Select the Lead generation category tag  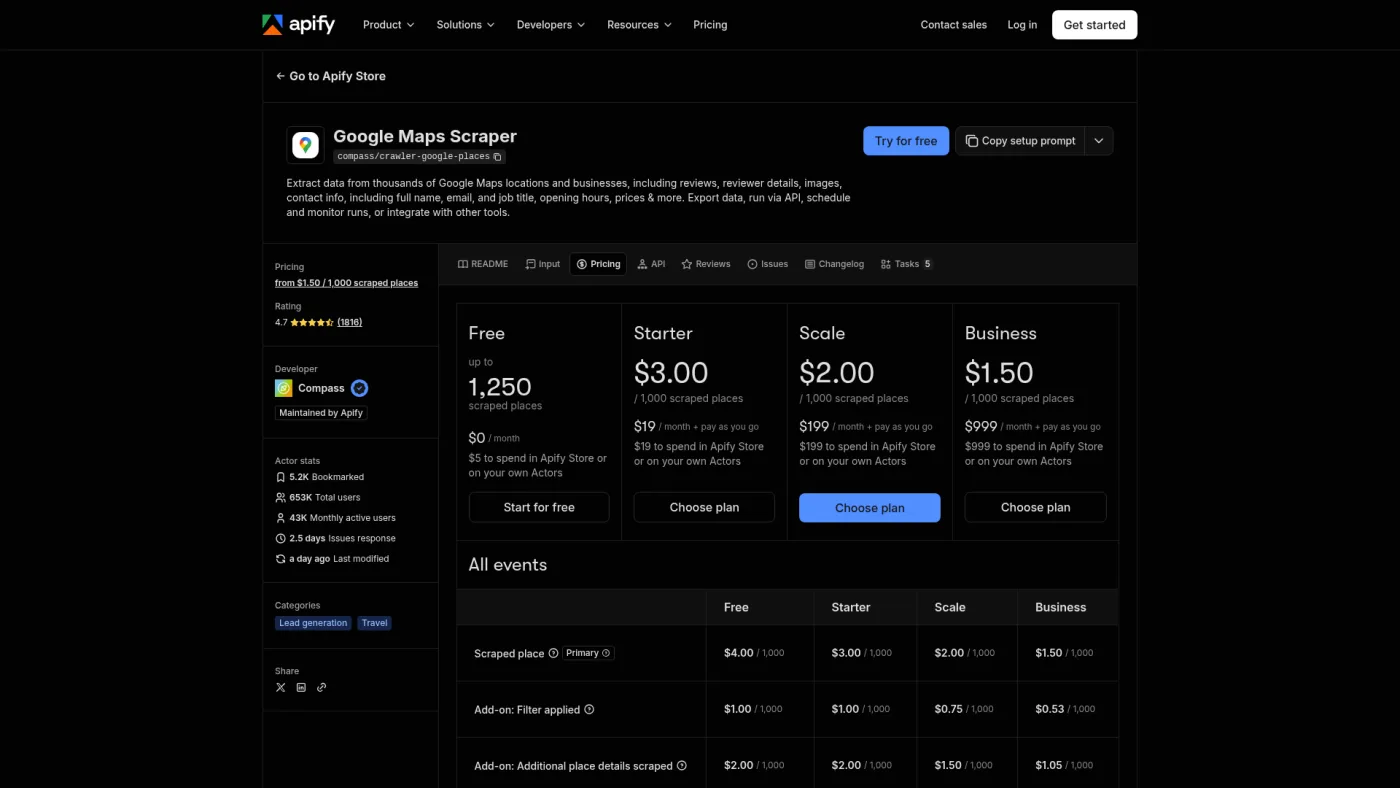click(313, 623)
